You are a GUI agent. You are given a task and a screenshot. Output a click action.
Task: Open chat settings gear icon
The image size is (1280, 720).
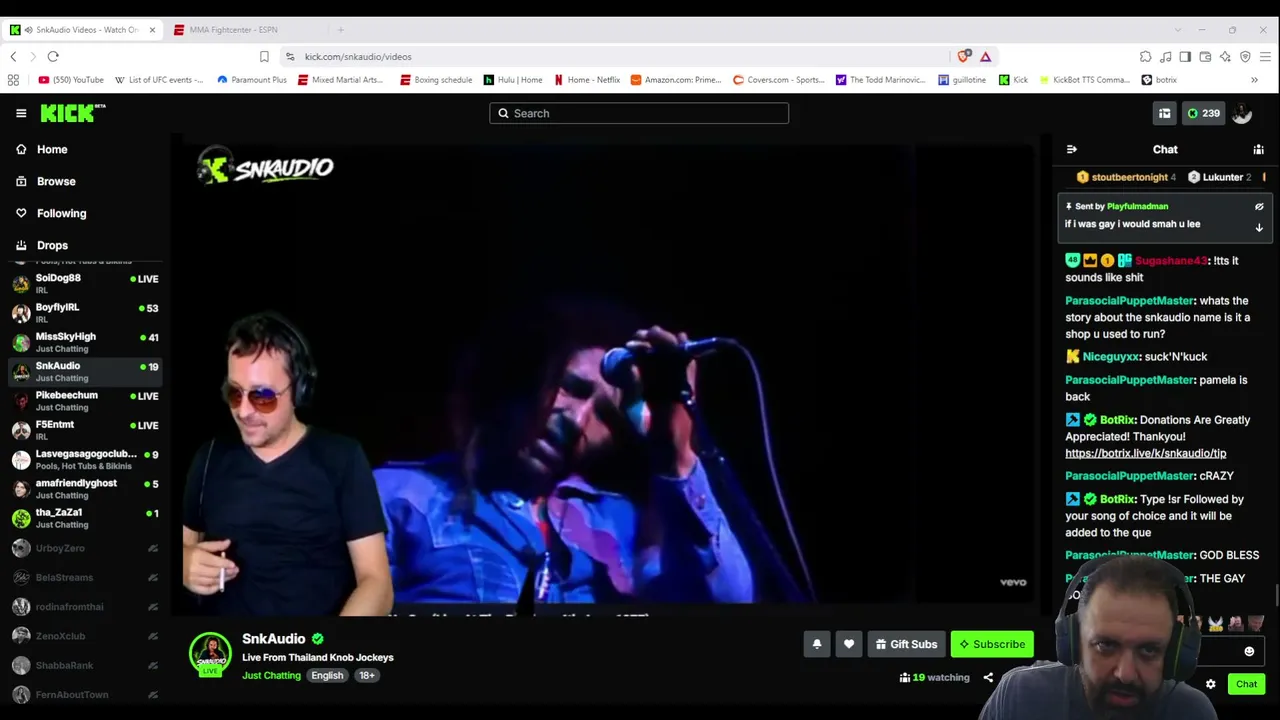pos(1210,685)
